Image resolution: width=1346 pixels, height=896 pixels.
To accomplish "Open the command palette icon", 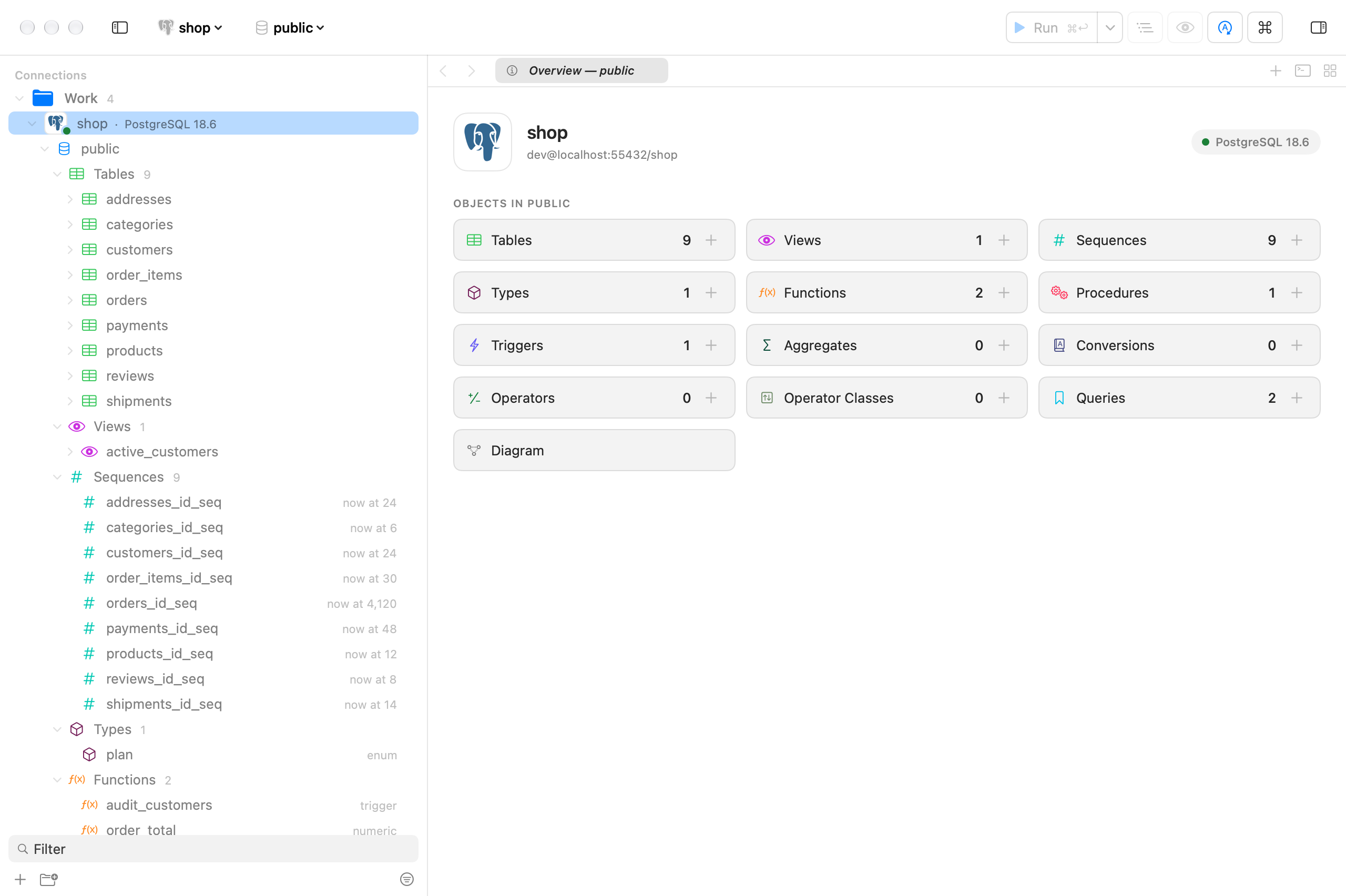I will tap(1265, 27).
